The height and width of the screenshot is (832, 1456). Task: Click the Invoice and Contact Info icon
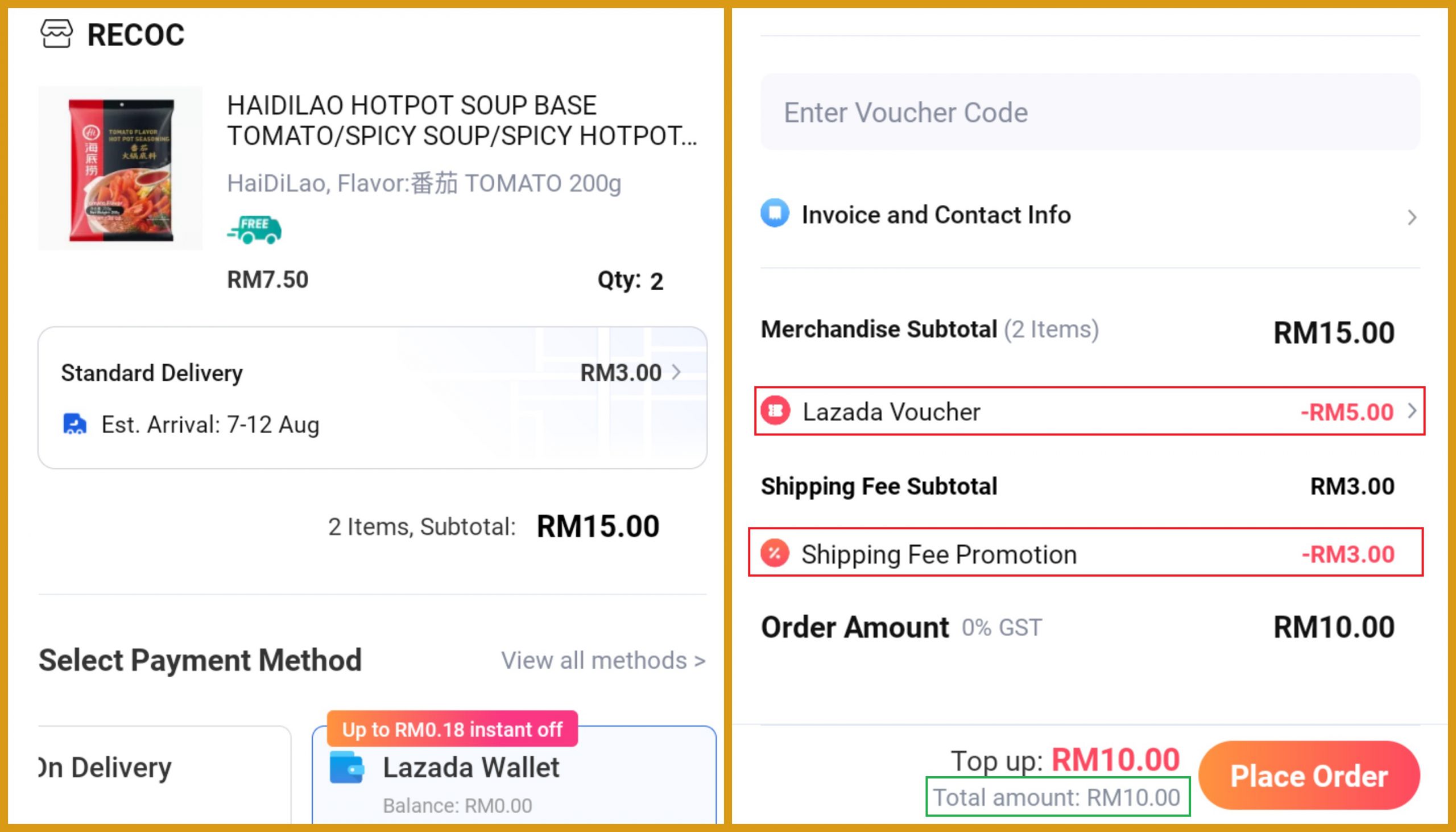coord(775,214)
